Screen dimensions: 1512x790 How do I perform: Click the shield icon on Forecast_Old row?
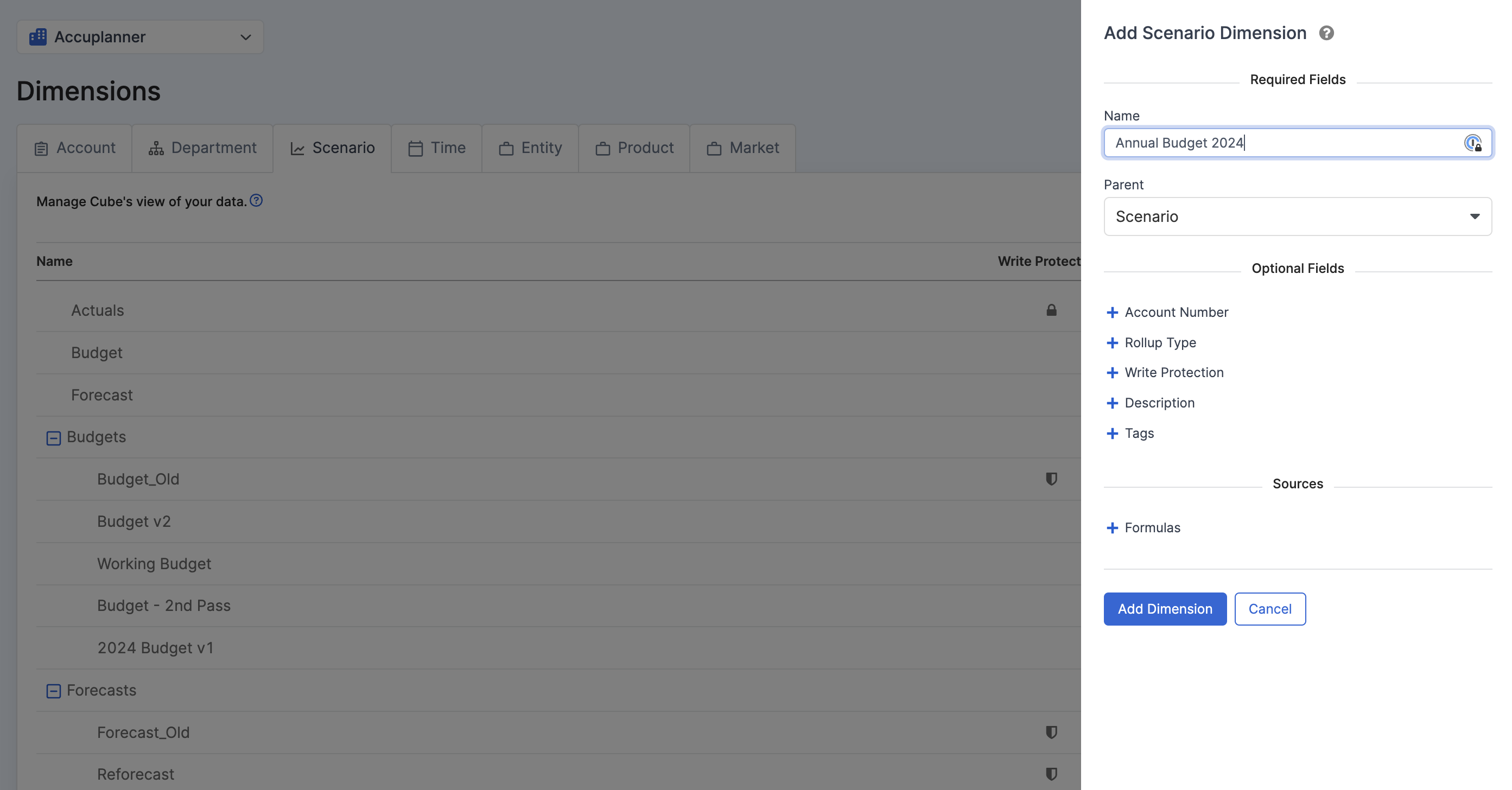(x=1051, y=732)
